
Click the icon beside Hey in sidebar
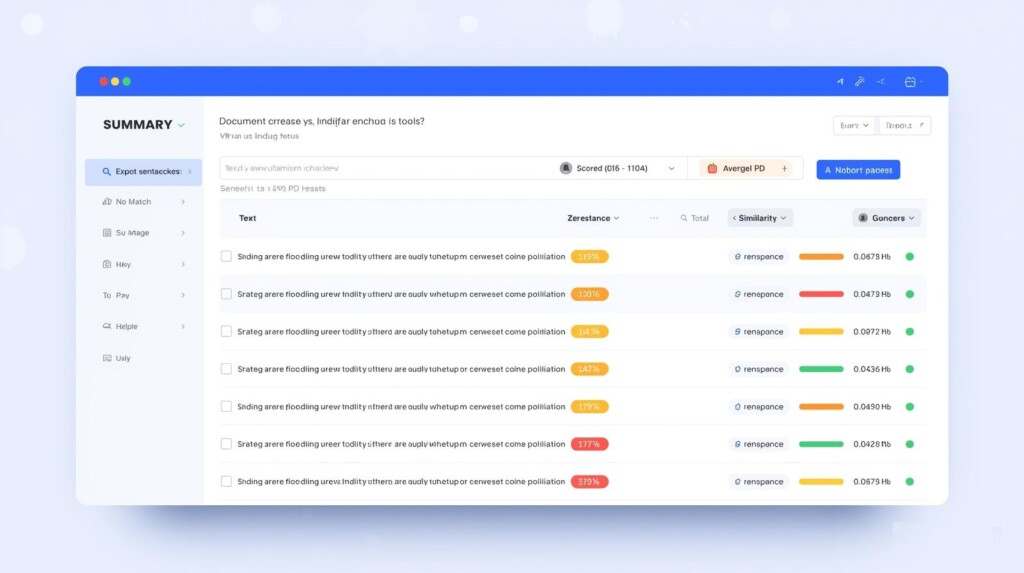[x=106, y=264]
